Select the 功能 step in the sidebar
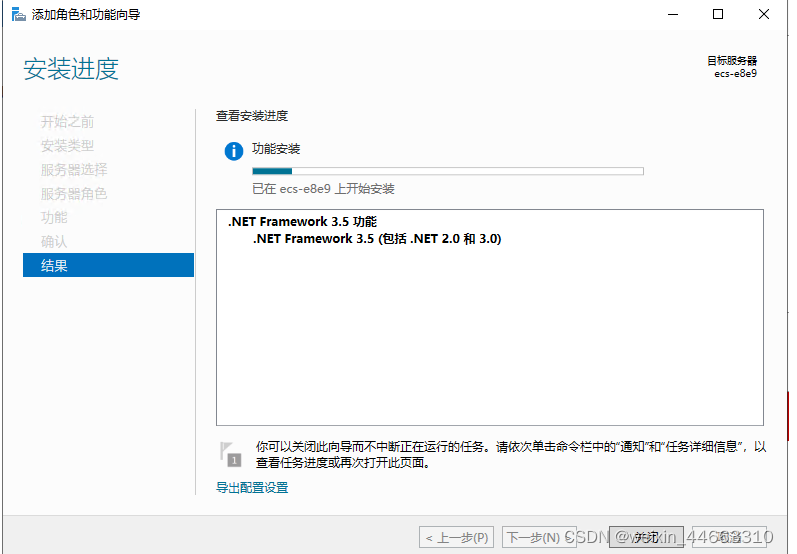 54,218
